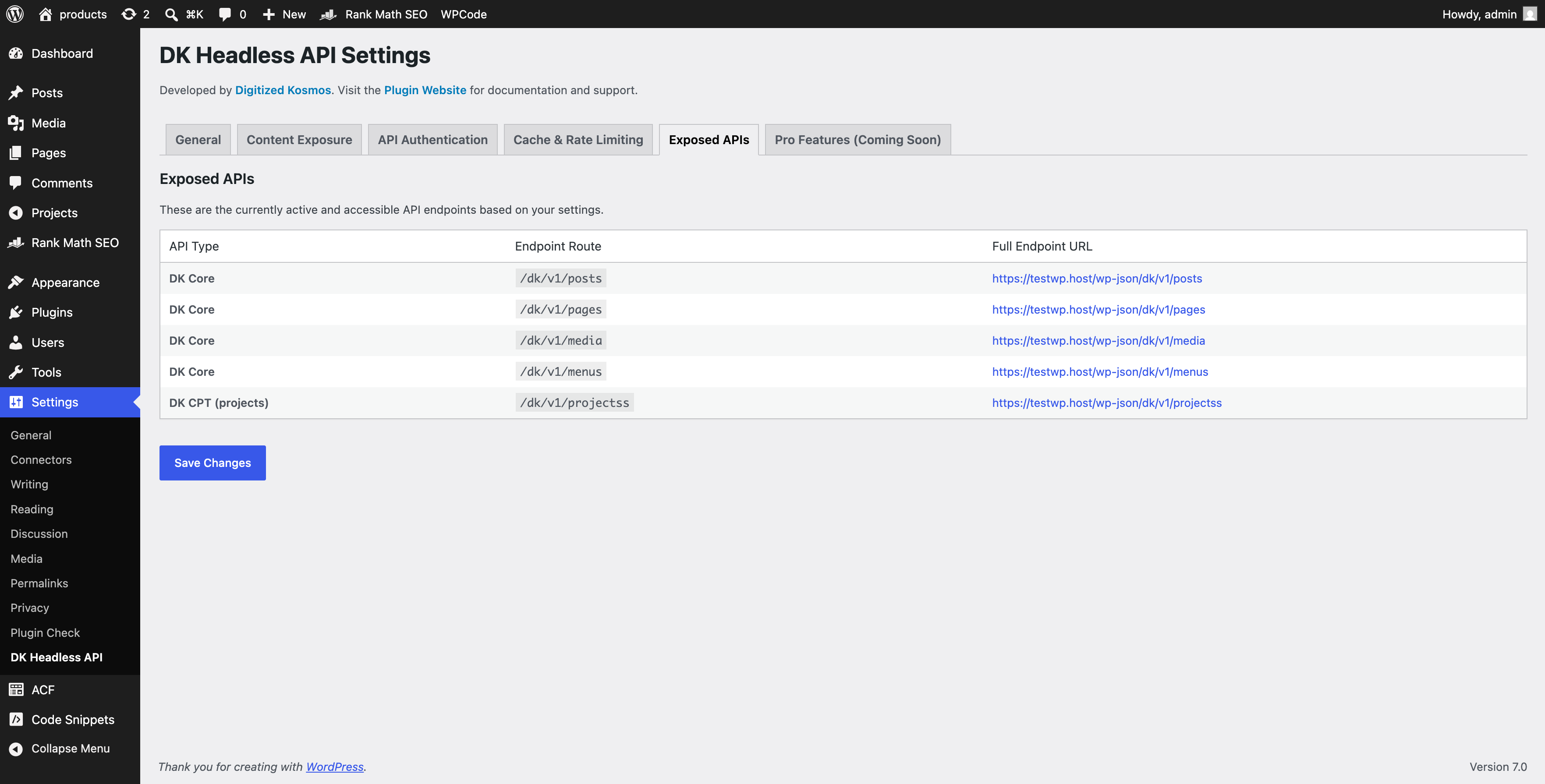Click the WordPress logo icon
This screenshot has width=1545, height=784.
[x=15, y=14]
